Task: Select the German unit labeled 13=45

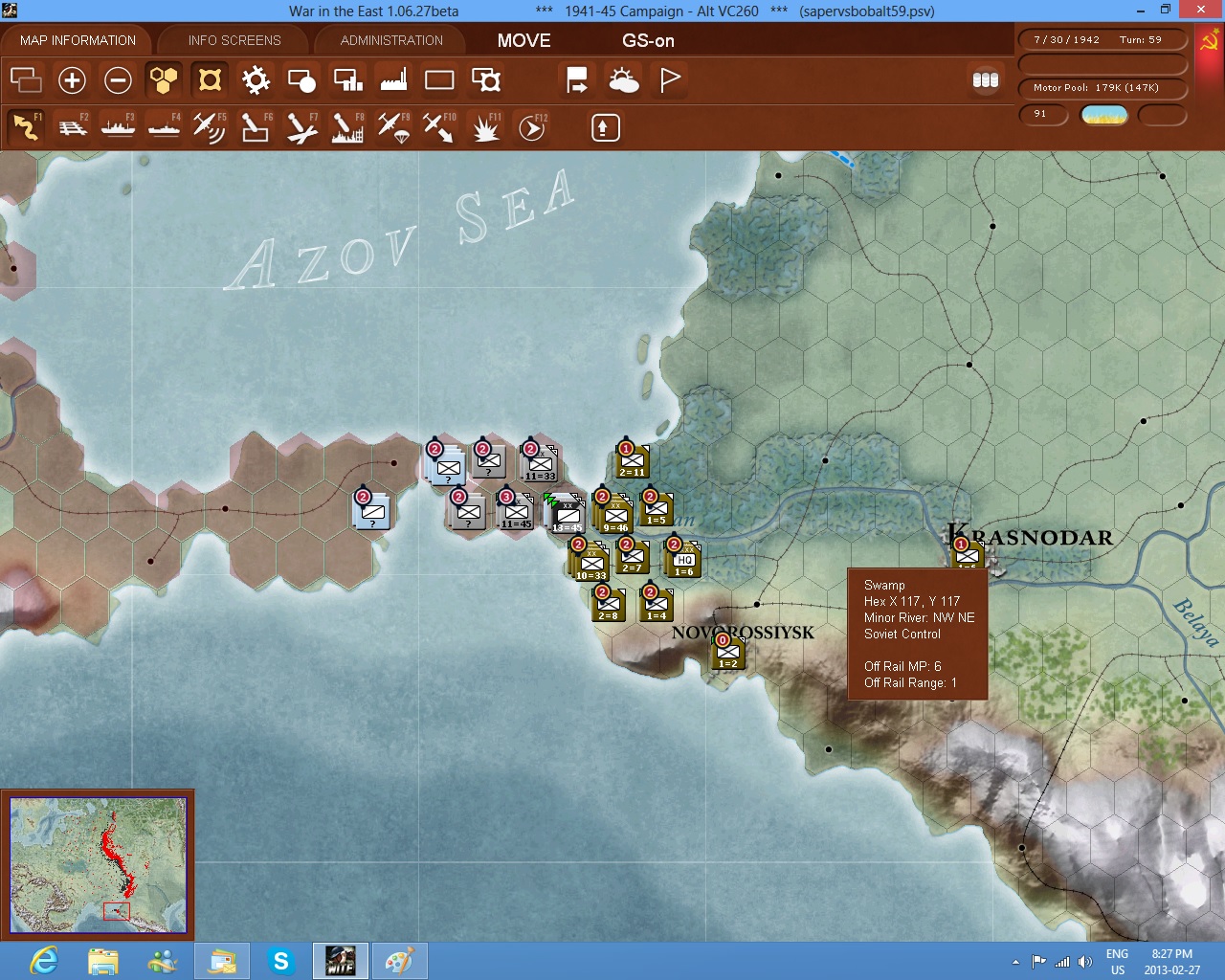Action: pos(567,515)
